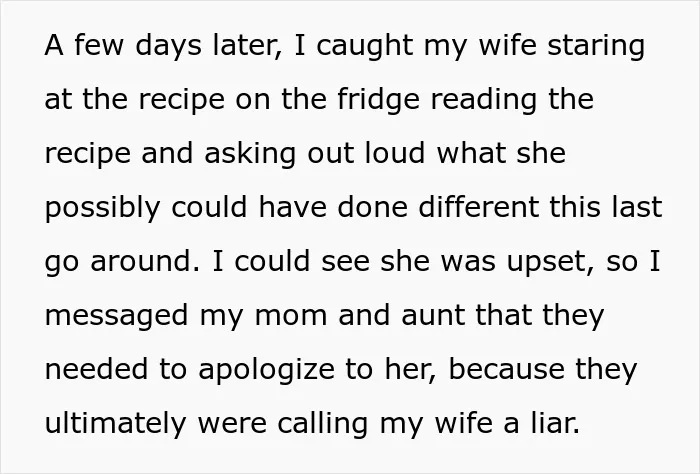Click the word "needed" in seventh line
Viewport: 700px width, 474px height.
tap(96, 370)
